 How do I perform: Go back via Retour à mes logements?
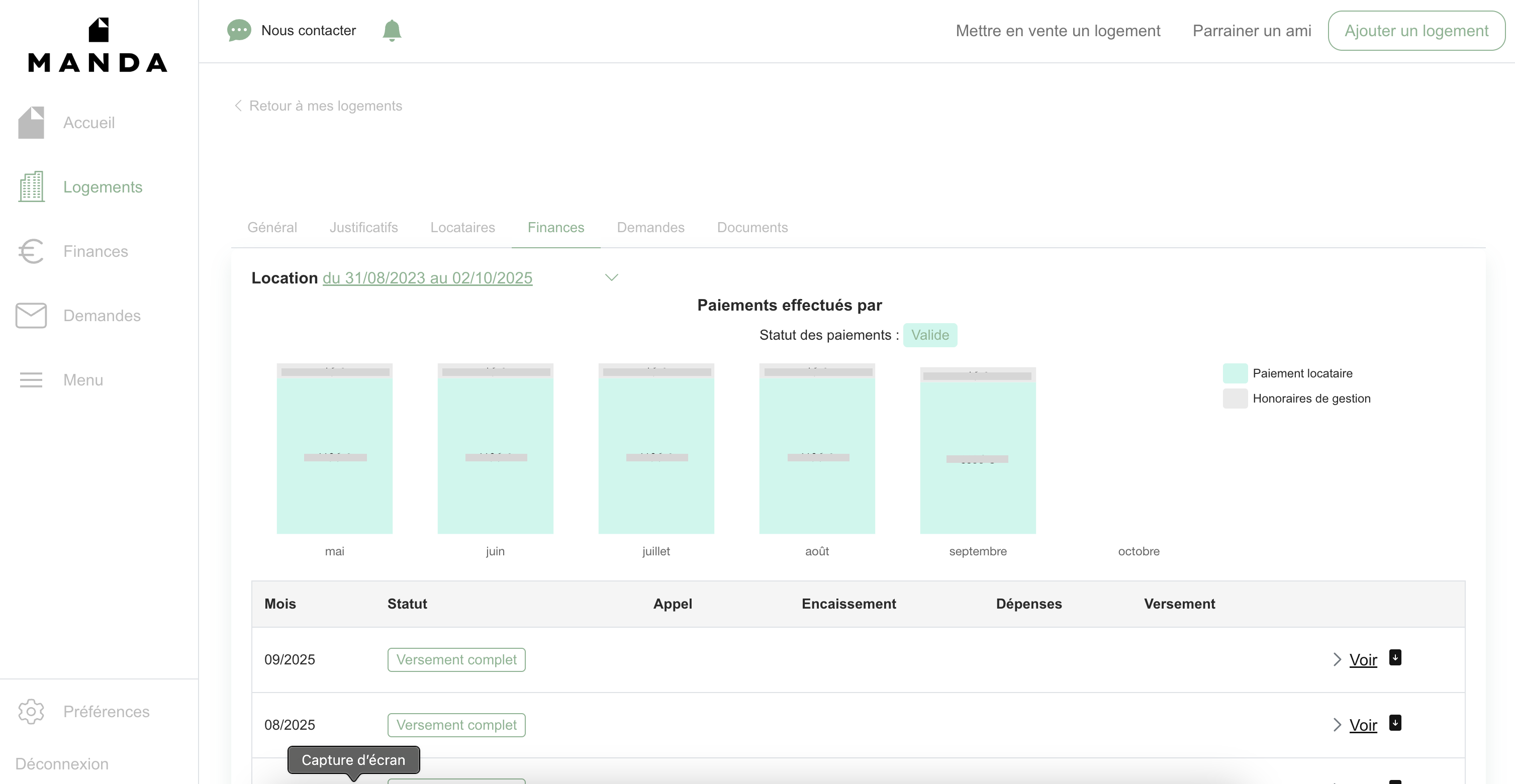pos(318,106)
